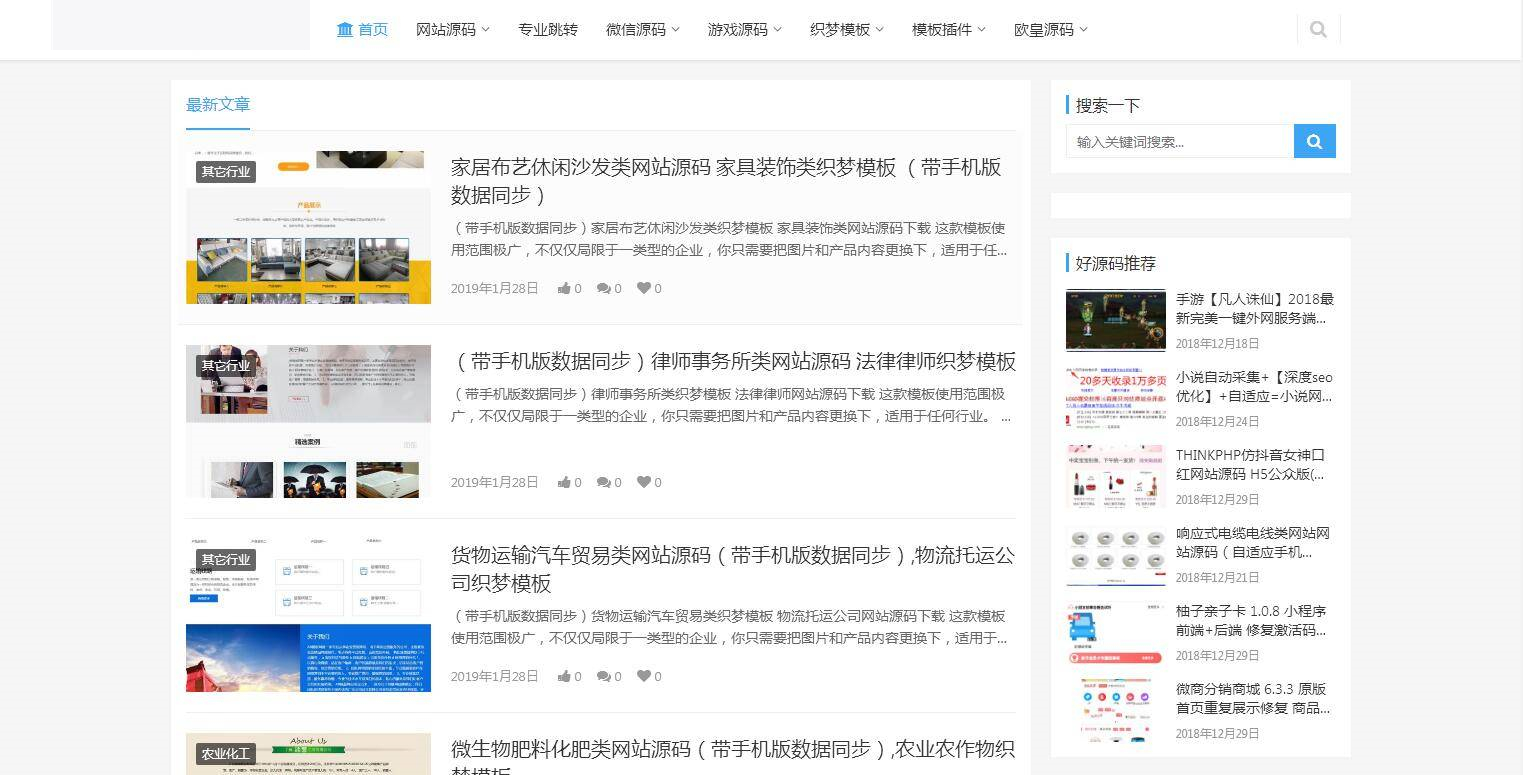The height and width of the screenshot is (775, 1523).
Task: Click the comment icon on the 货物运输 article
Action: click(605, 676)
